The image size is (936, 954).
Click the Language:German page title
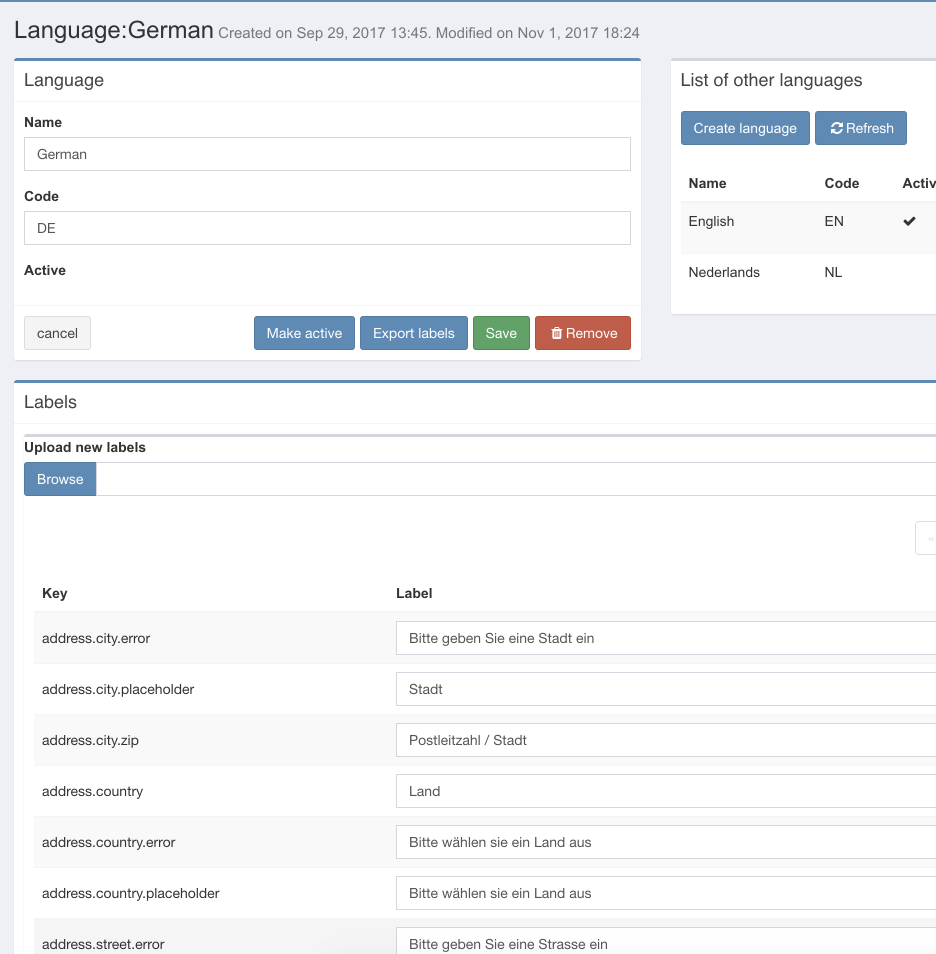(114, 30)
